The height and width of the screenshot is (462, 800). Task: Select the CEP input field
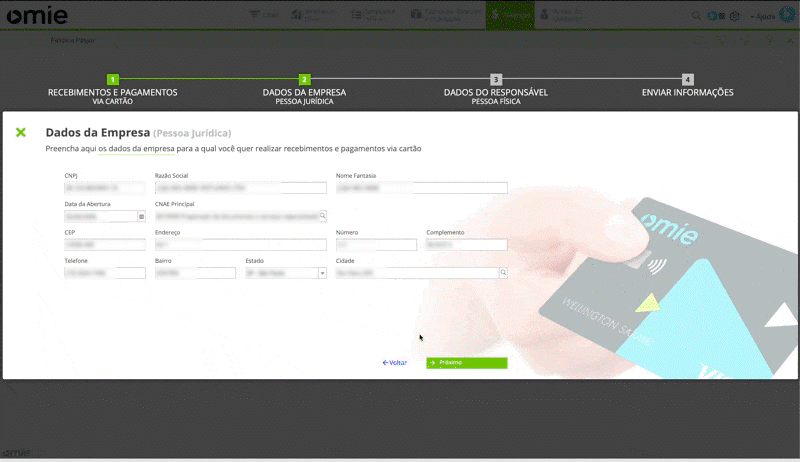105,244
